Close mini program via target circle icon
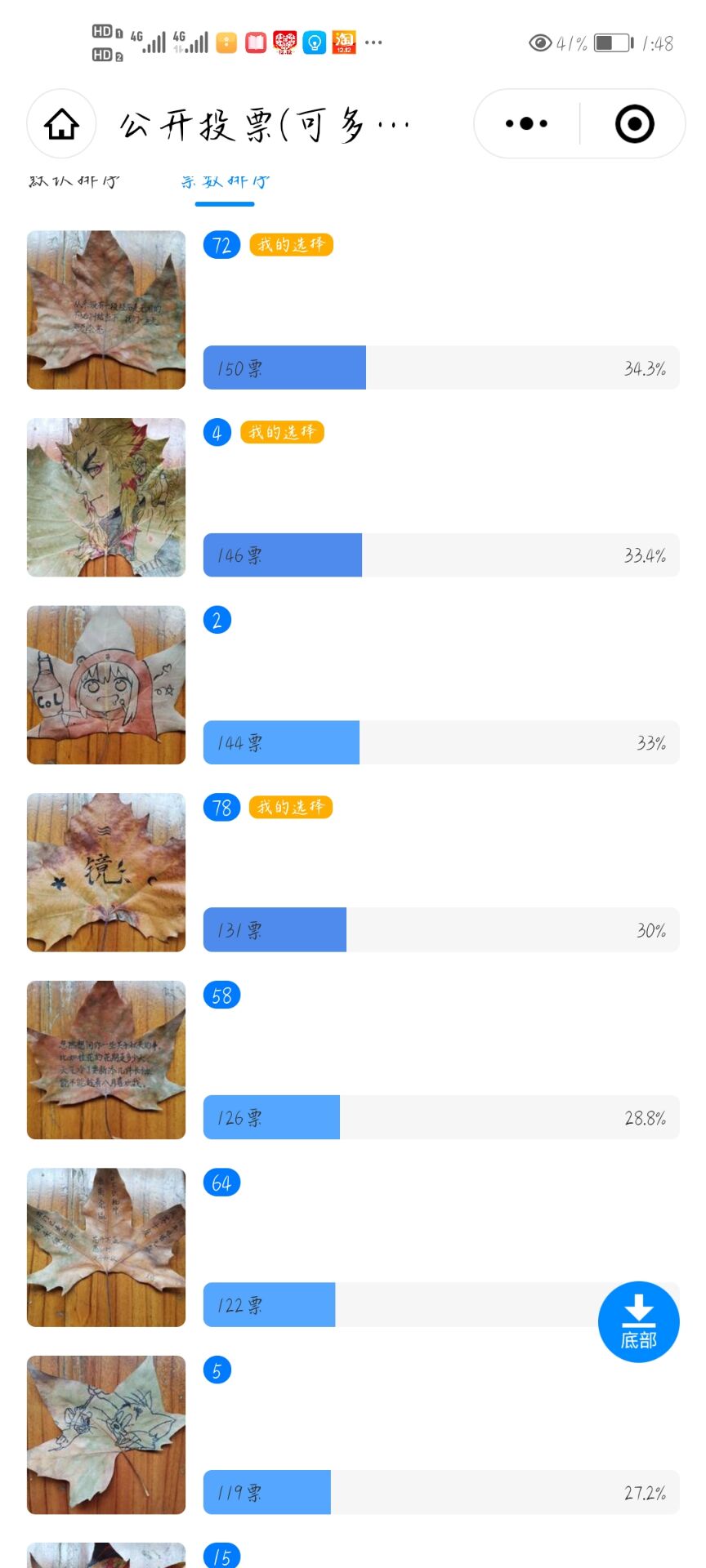The width and height of the screenshot is (706, 1568). point(634,124)
